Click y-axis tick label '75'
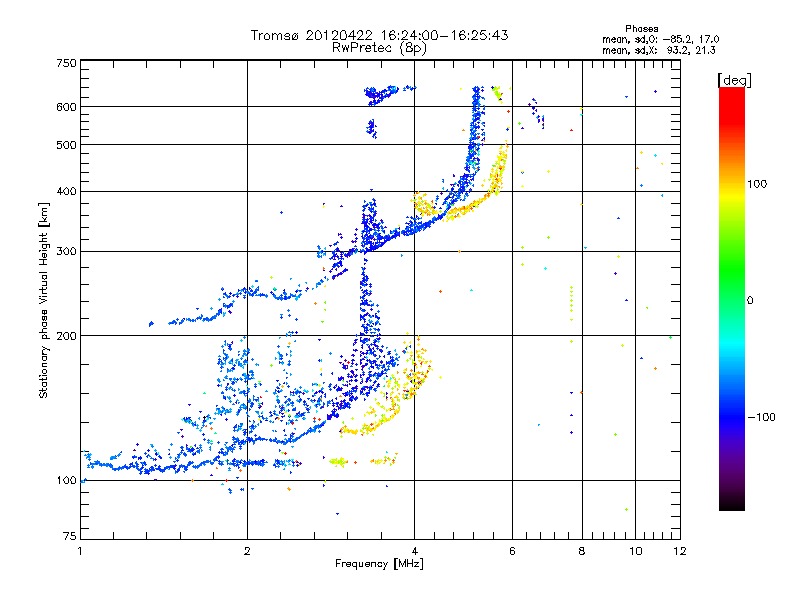Viewport: 800px width, 600px height. (x=70, y=536)
